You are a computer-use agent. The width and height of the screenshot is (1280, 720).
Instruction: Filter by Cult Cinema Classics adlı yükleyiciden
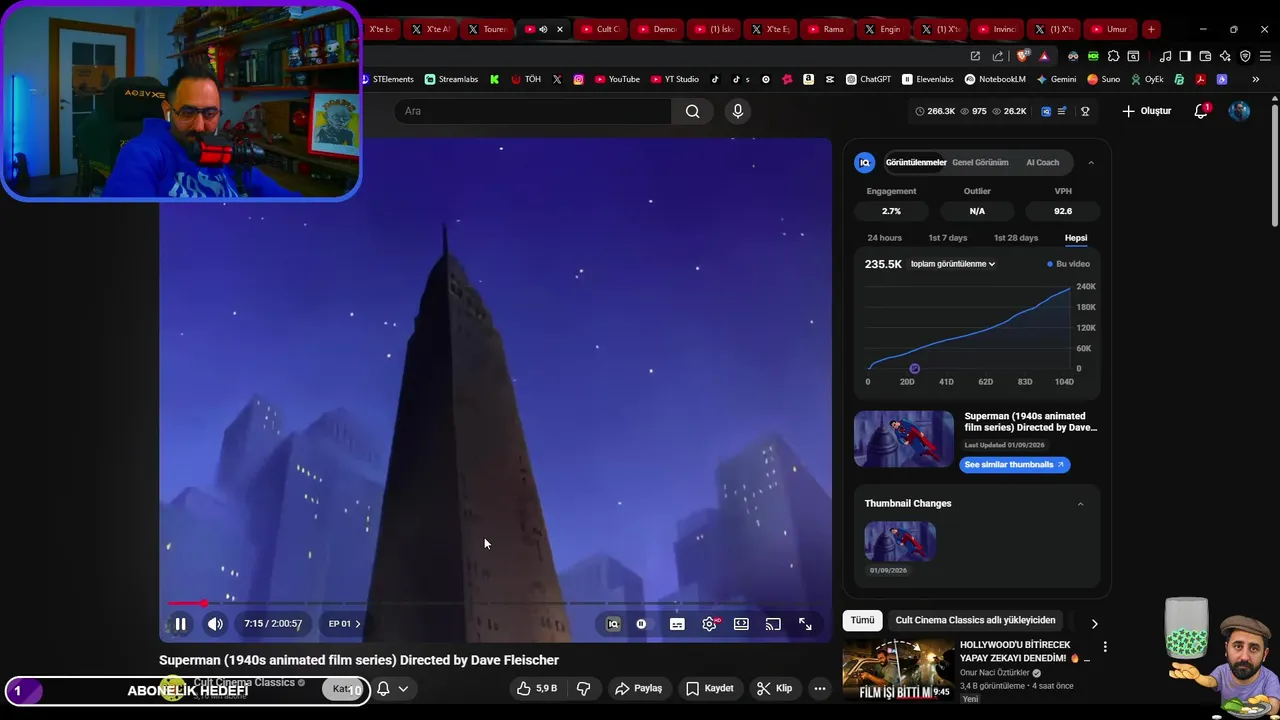[x=975, y=620]
